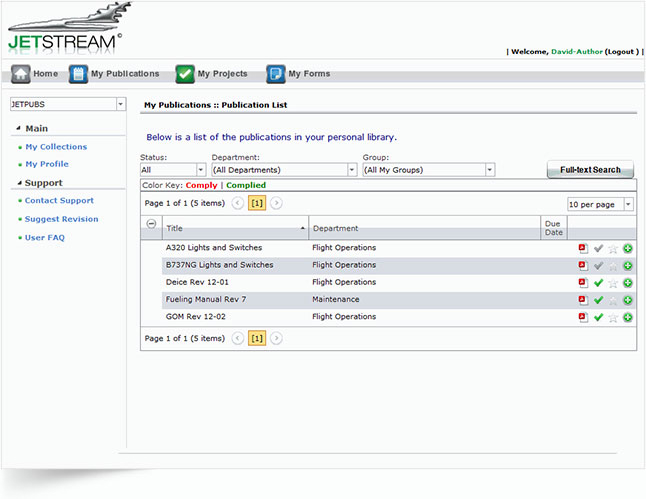Click green plus icon for Deice Rev 12-01
Viewport: 646px width, 499px height.
click(x=627, y=283)
